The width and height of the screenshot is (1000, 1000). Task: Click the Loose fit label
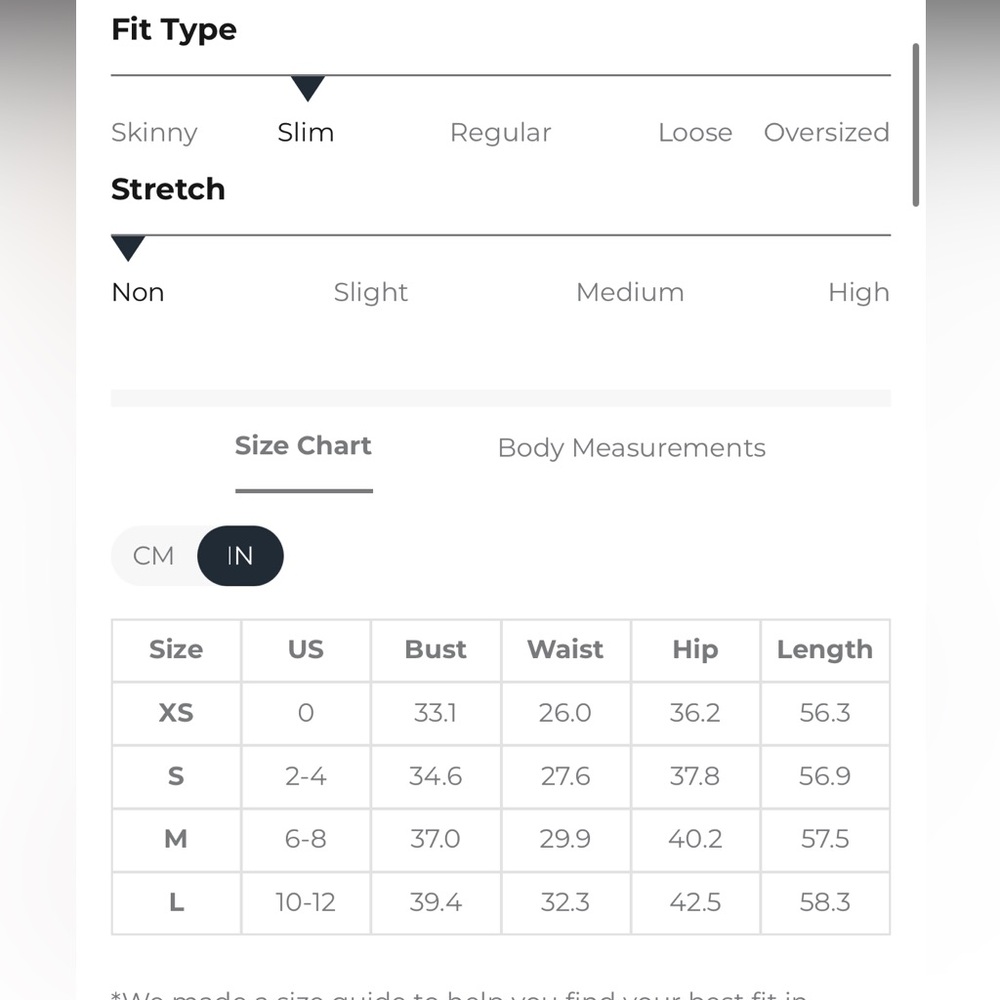point(695,132)
